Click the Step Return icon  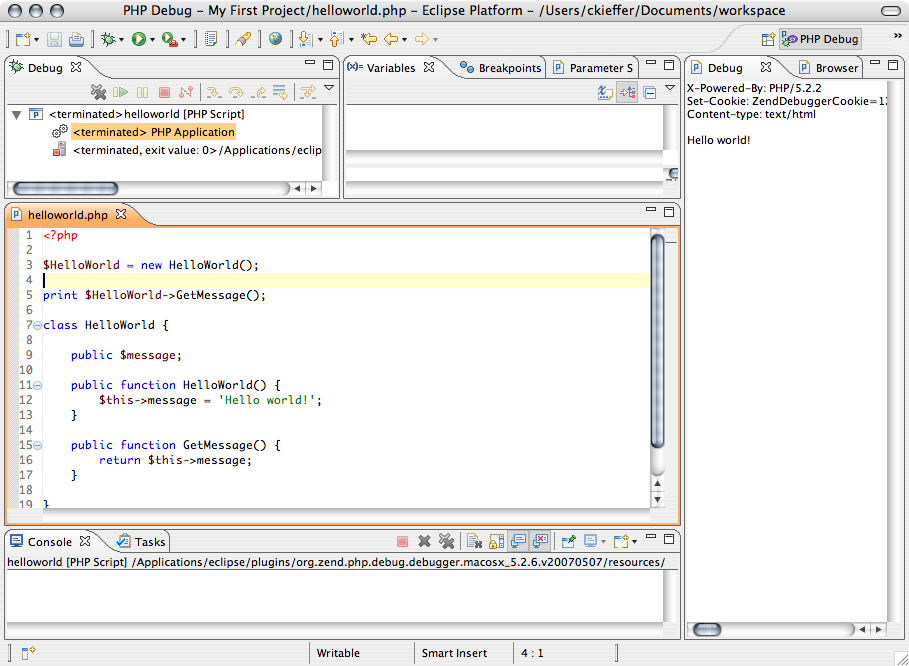259,92
